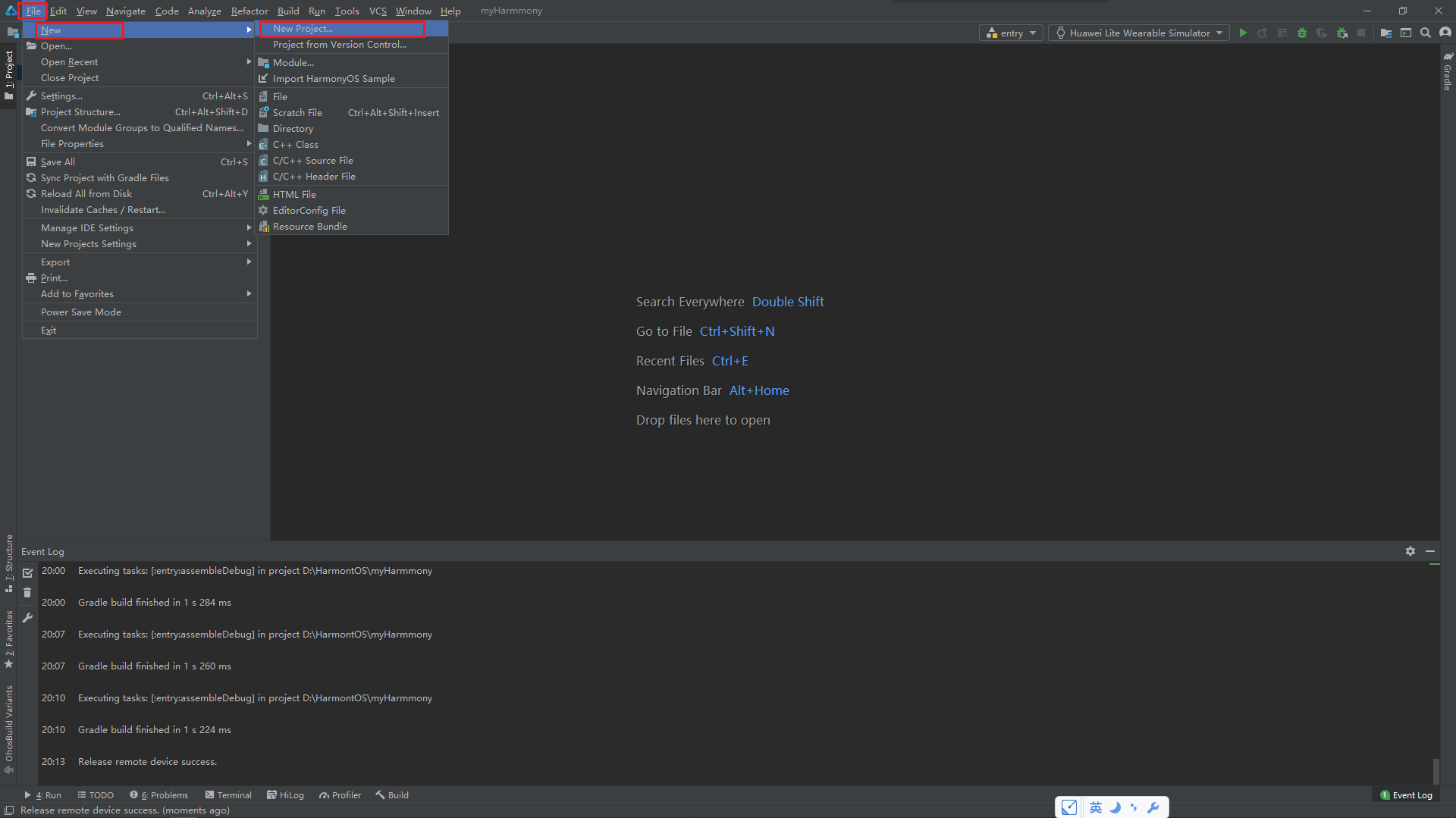This screenshot has height=818, width=1456.
Task: Toggle tool window bars icon in status bar corner
Action: (9, 810)
